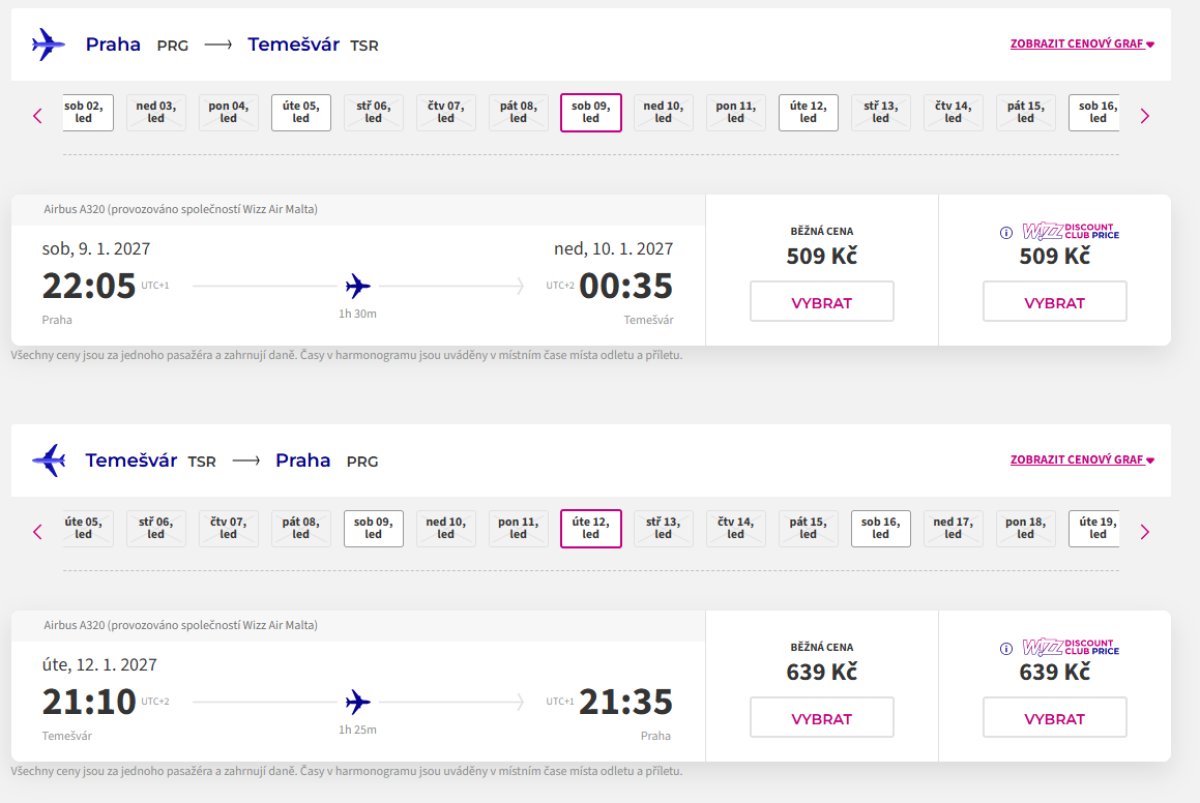This screenshot has height=803, width=1200.
Task: Show later dates in return flight carousel
Action: [1145, 532]
